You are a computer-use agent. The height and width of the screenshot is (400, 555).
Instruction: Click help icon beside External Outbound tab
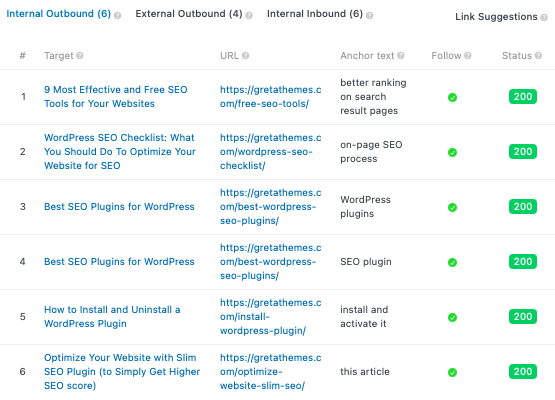click(x=249, y=16)
